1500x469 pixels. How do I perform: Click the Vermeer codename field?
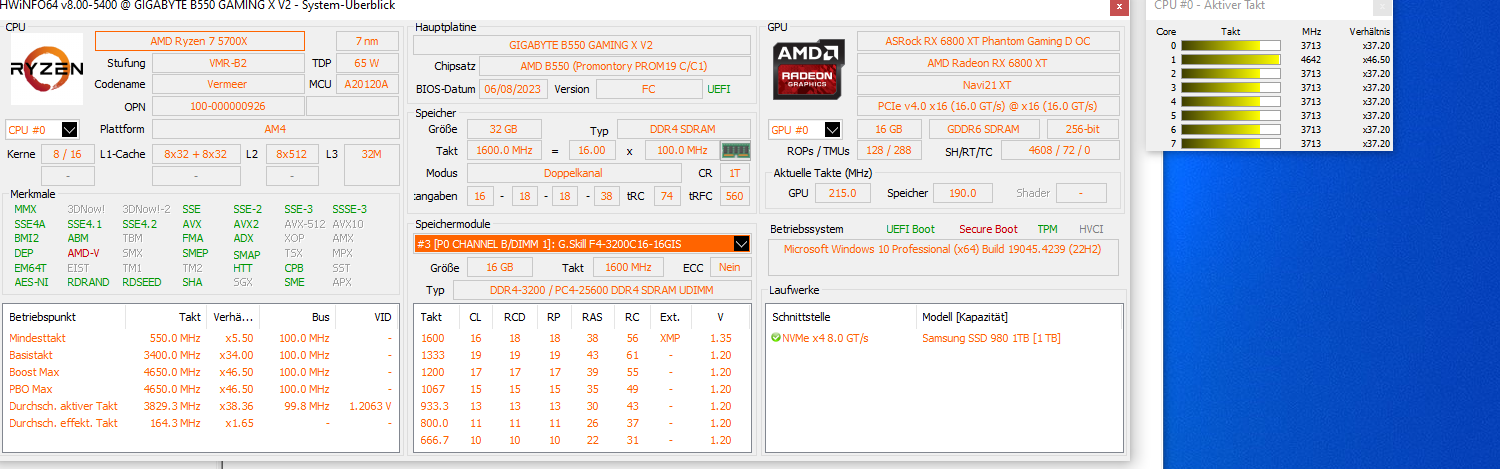pos(228,84)
